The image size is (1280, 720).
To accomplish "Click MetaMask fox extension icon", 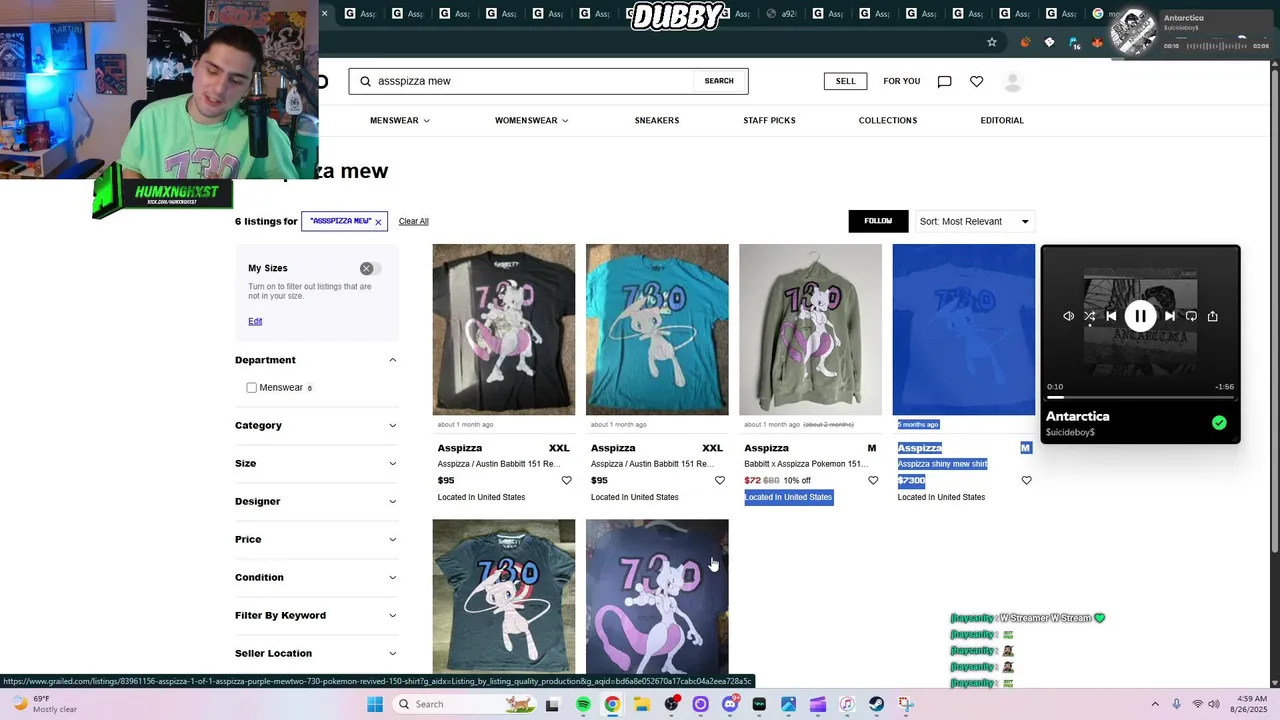I will coord(1097,42).
